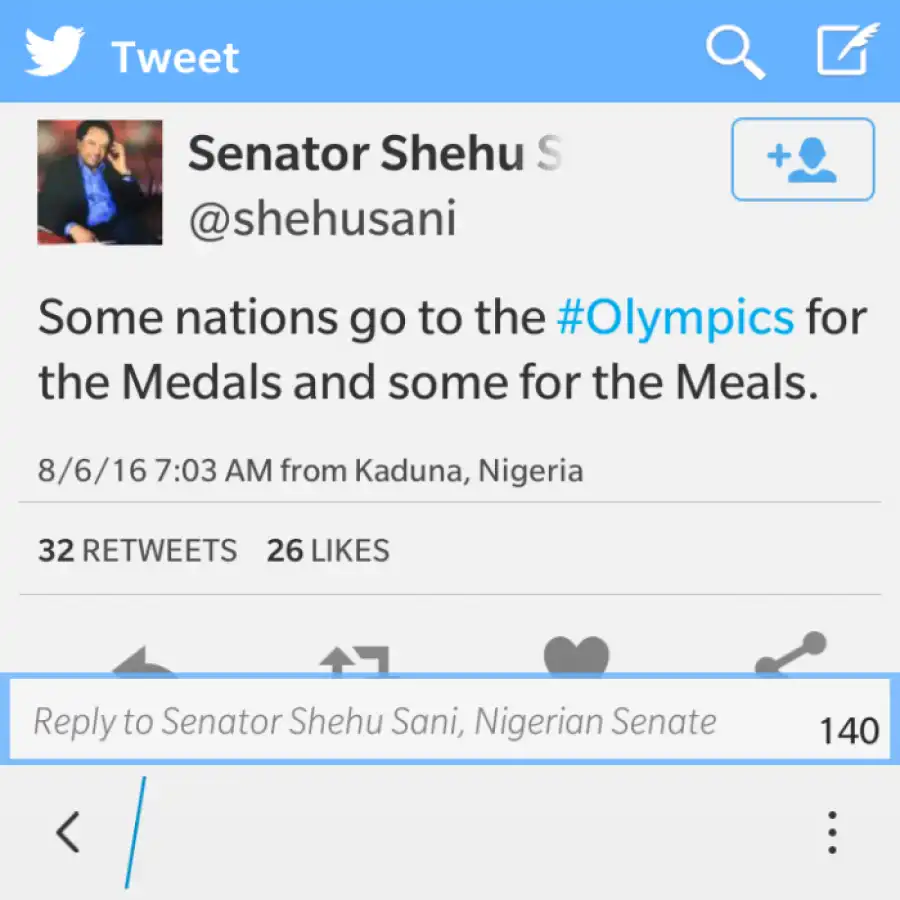View the Senator Shehu profile picture
Screen dimensions: 900x900
coord(100,182)
